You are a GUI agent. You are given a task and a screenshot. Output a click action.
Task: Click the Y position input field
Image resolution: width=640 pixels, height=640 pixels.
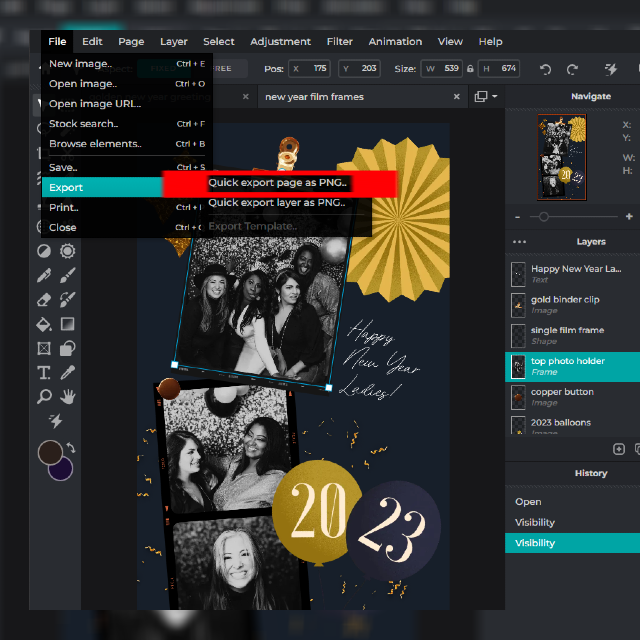point(359,69)
